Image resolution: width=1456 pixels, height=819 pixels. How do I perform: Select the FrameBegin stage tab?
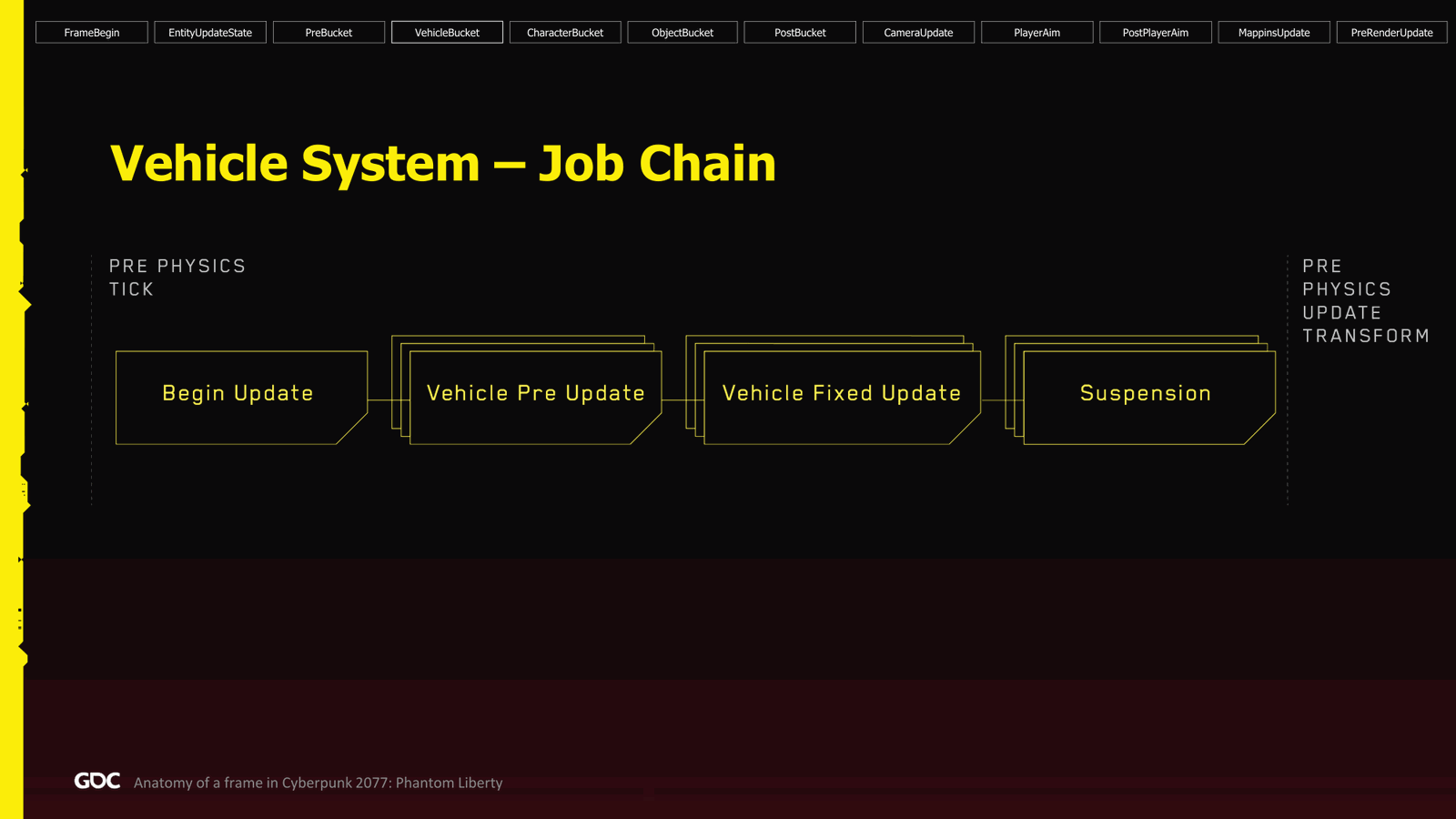point(92,33)
